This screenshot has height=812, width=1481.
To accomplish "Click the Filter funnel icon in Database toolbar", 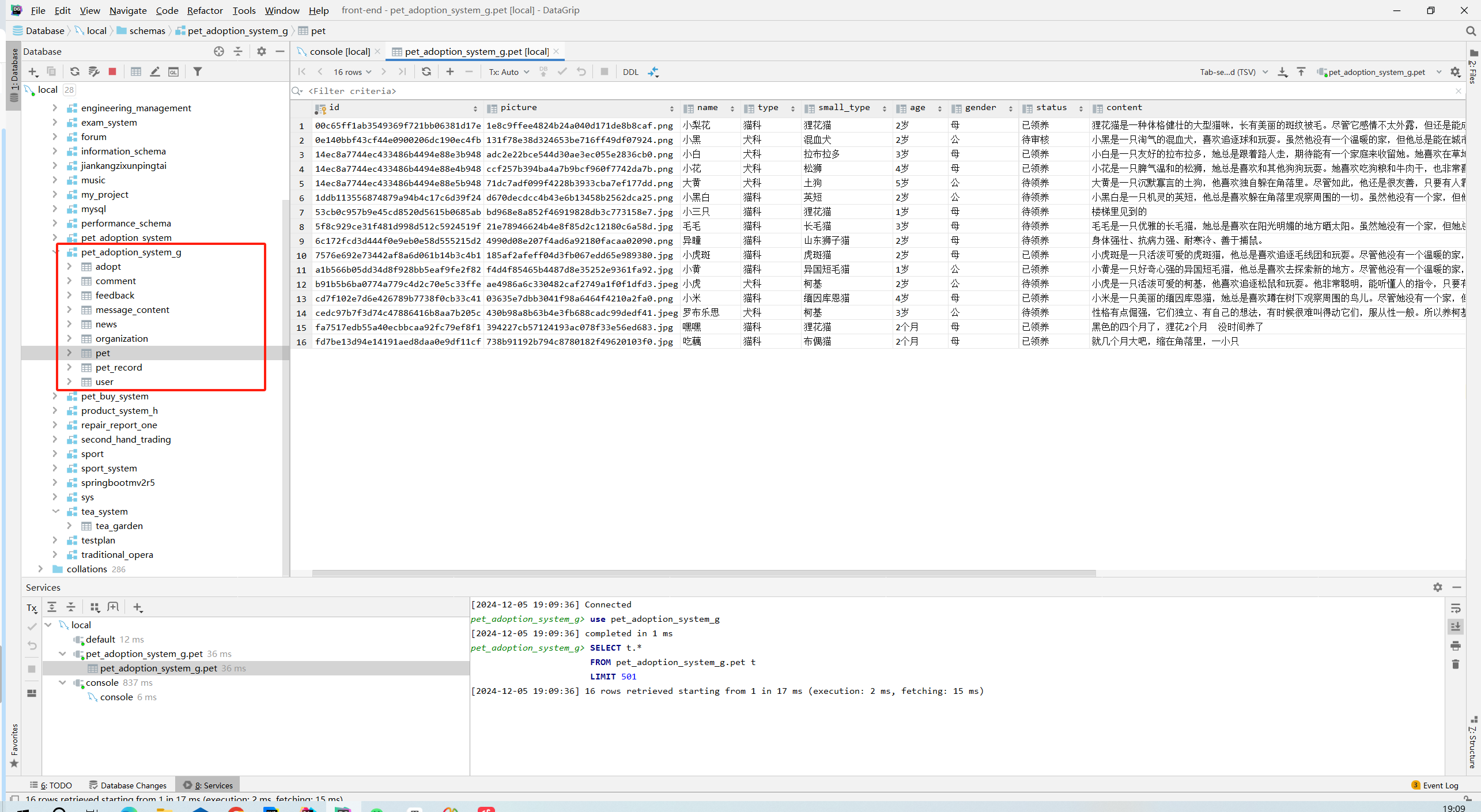I will pyautogui.click(x=198, y=71).
